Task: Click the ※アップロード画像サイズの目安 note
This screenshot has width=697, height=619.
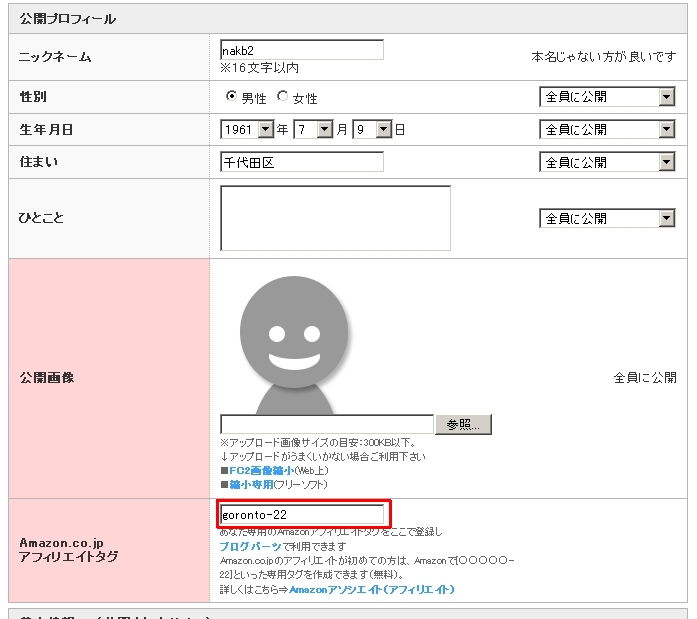Action: point(318,443)
